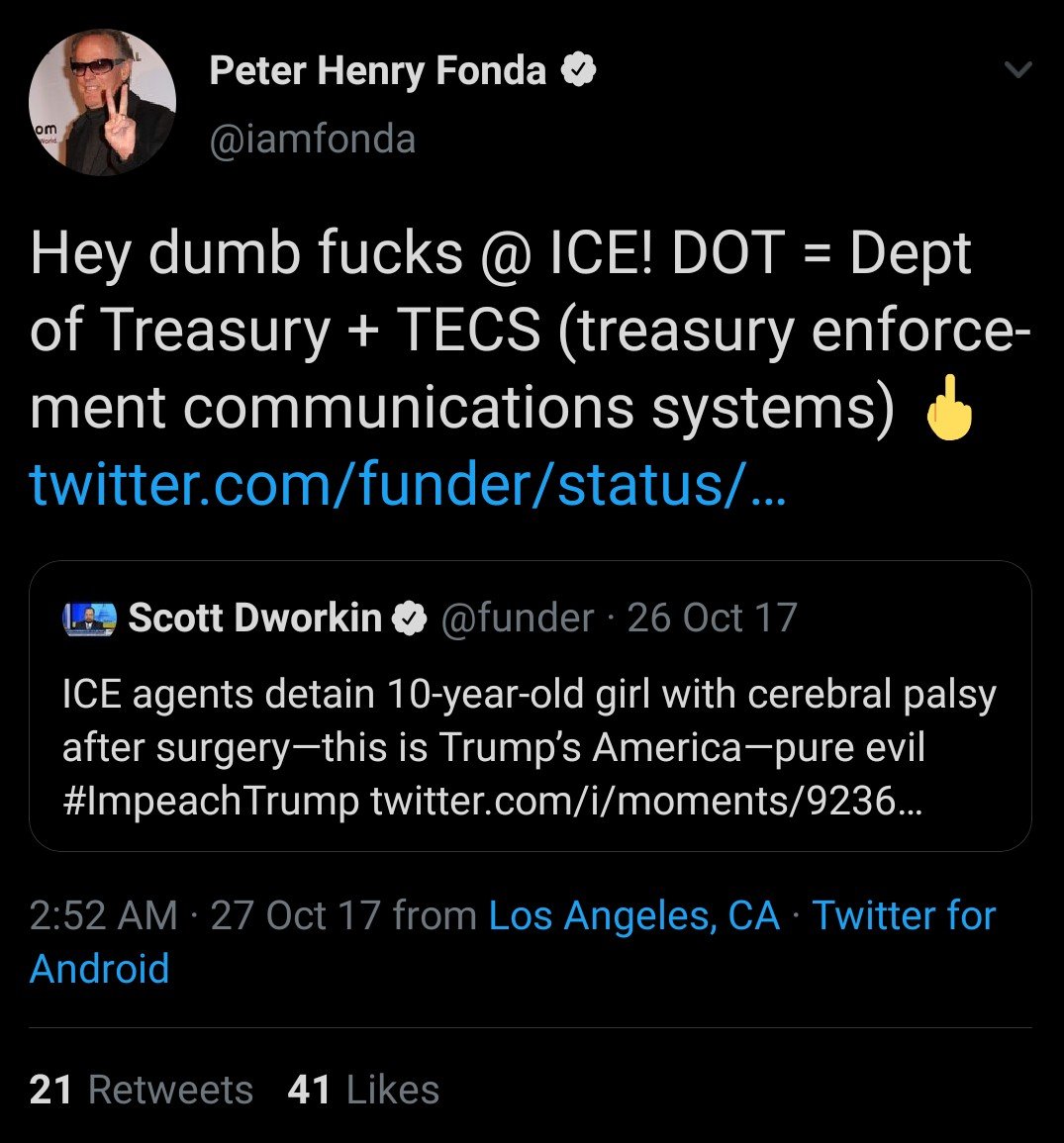This screenshot has width=1064, height=1143.
Task: Click Scott Dworkin's small avatar icon
Action: click(89, 619)
